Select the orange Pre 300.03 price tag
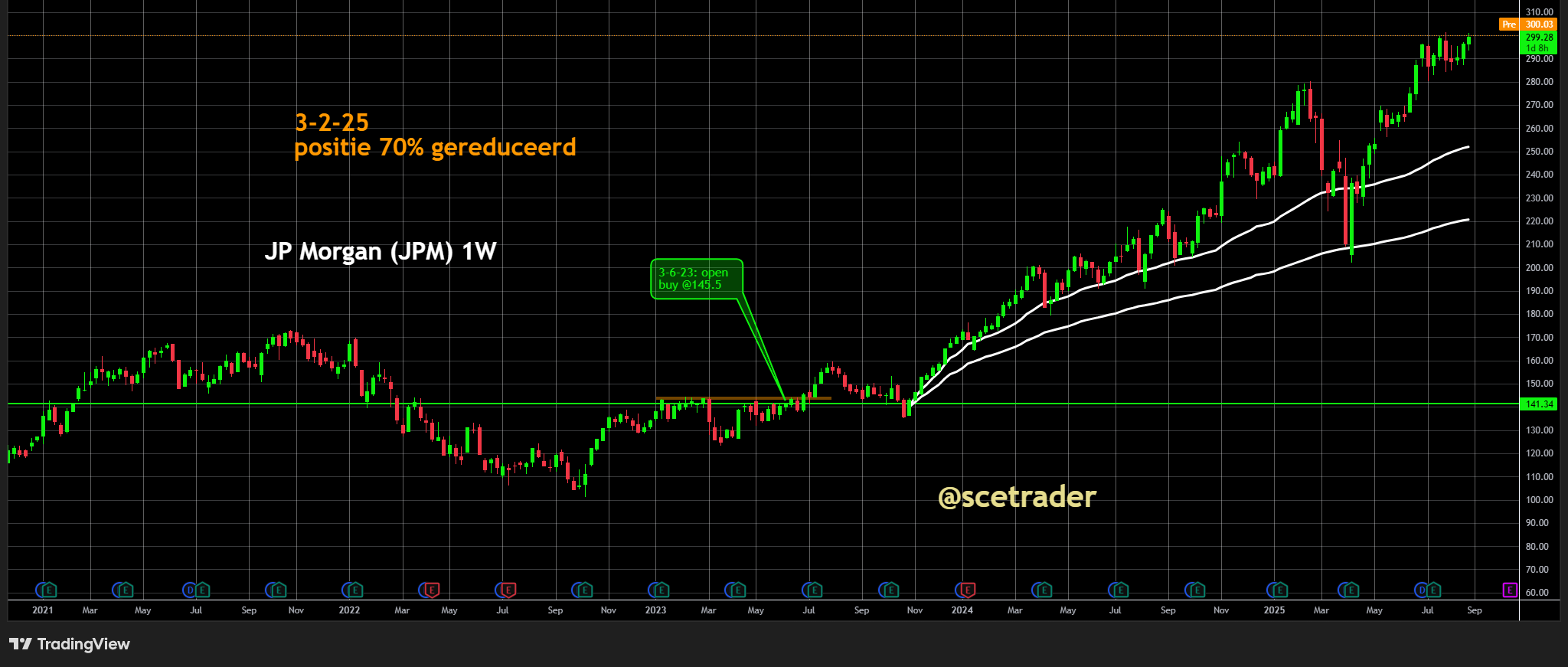This screenshot has width=1568, height=667. (x=1527, y=25)
